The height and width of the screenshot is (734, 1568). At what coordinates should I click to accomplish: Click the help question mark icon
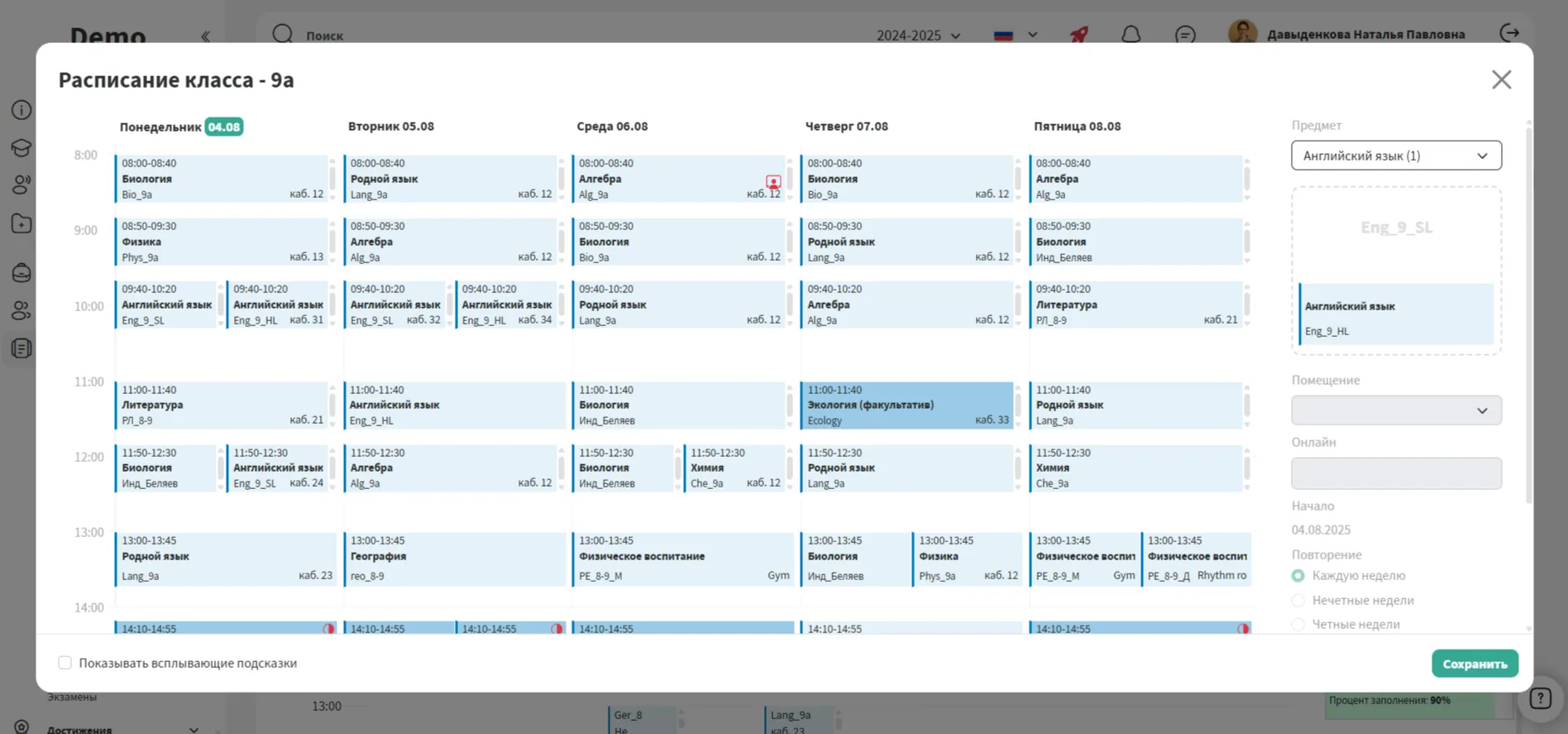point(1540,698)
